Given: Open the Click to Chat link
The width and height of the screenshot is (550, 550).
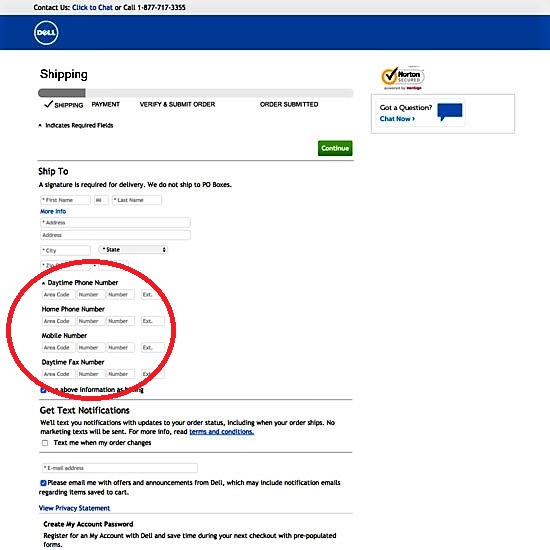Looking at the screenshot, I should pyautogui.click(x=92, y=7).
